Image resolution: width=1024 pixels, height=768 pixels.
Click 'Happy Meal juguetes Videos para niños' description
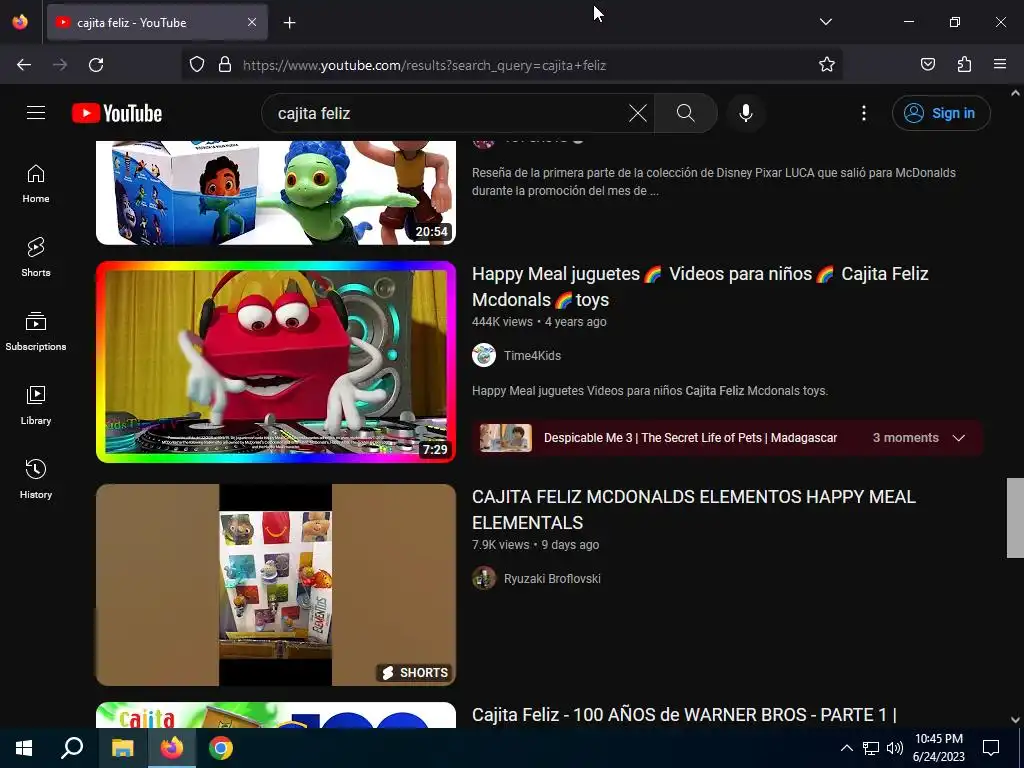tap(650, 391)
